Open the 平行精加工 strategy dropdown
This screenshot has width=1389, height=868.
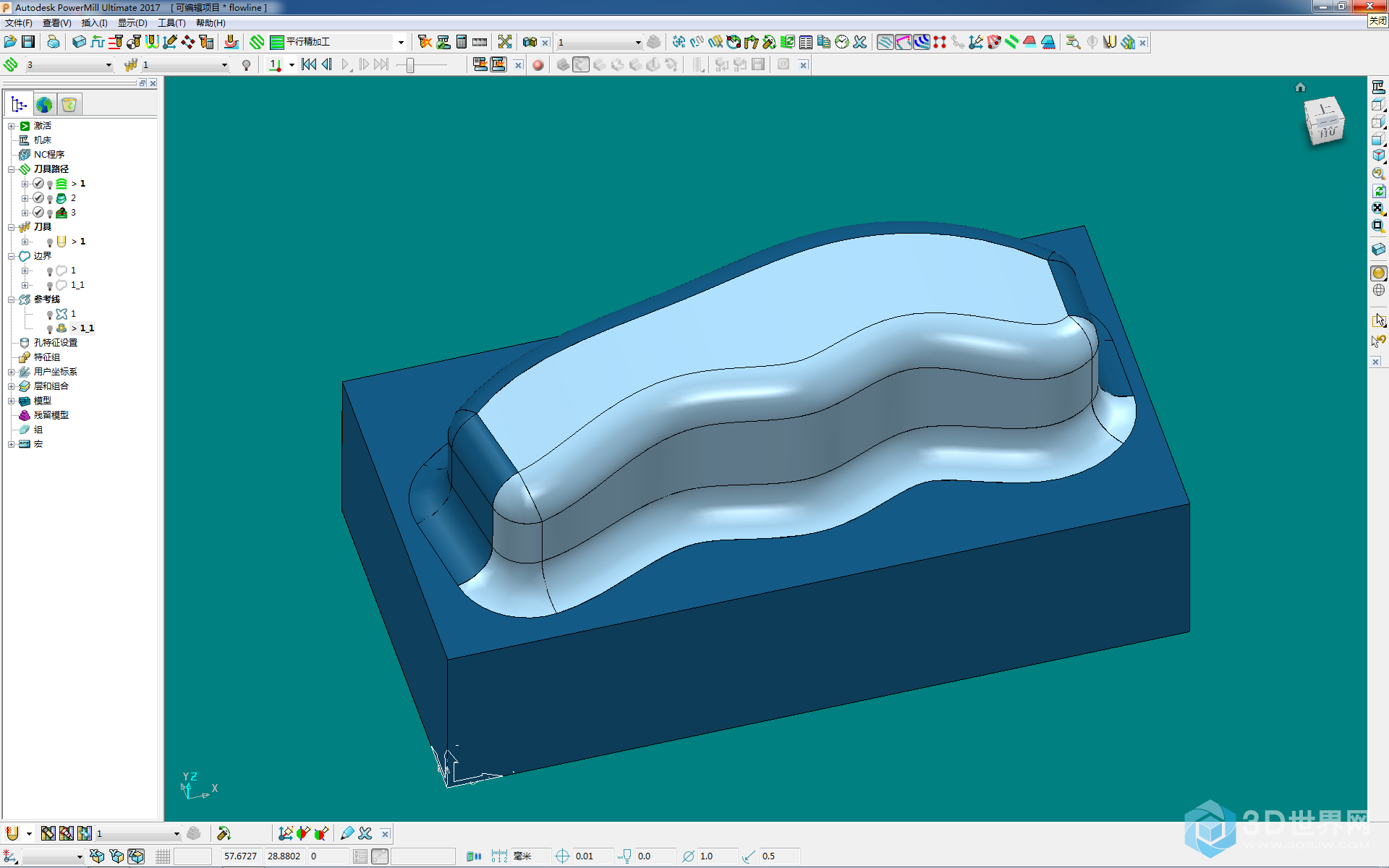tap(401, 42)
